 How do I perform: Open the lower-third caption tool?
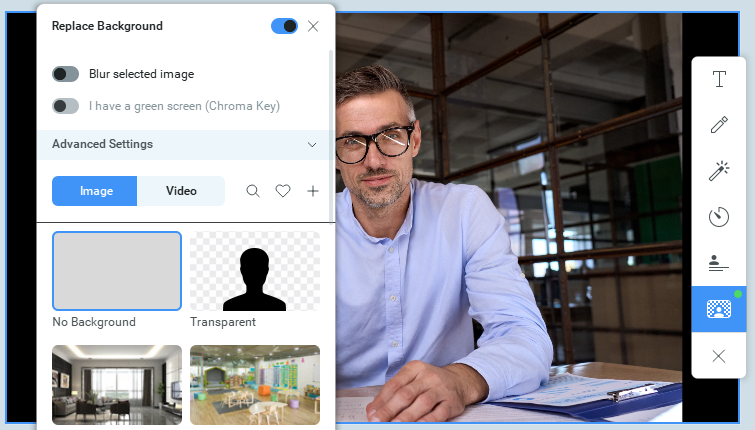coord(718,263)
